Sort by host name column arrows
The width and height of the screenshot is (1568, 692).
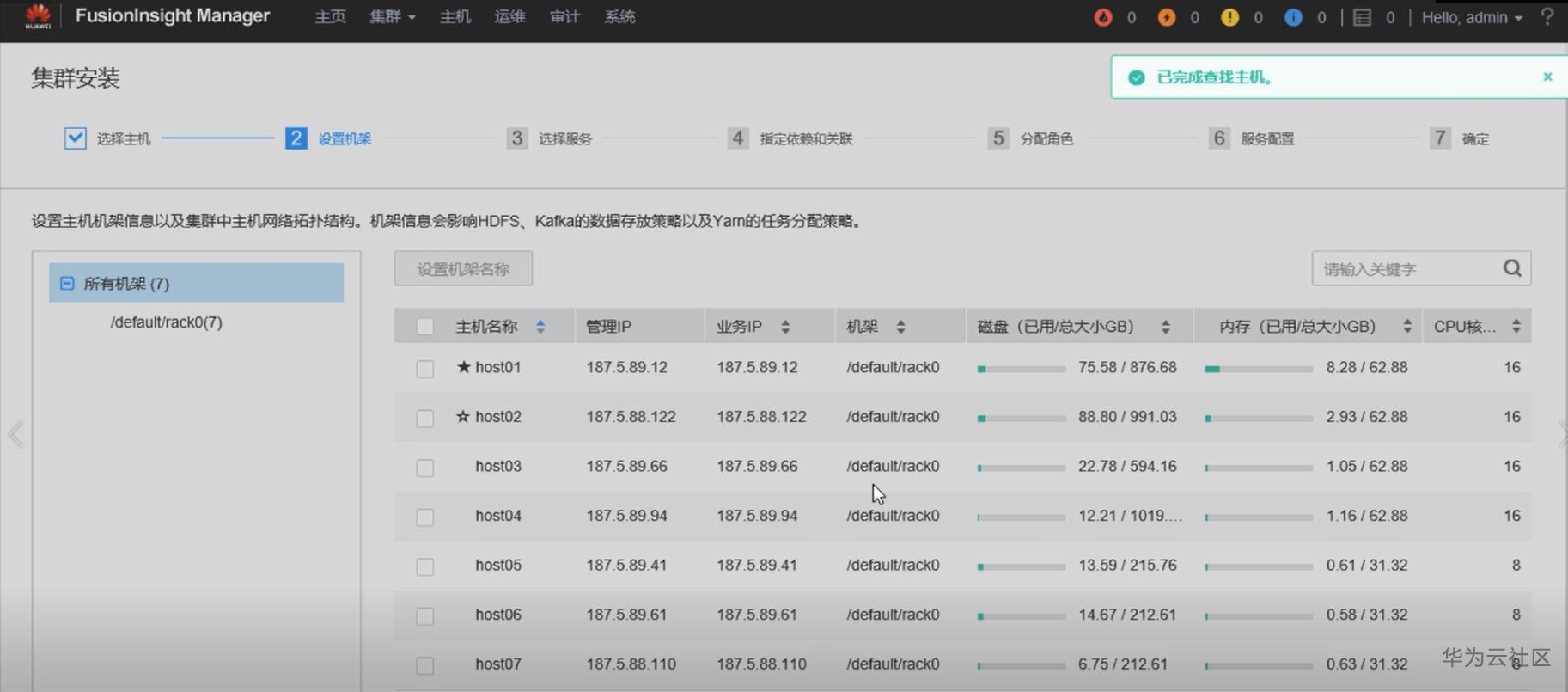540,327
